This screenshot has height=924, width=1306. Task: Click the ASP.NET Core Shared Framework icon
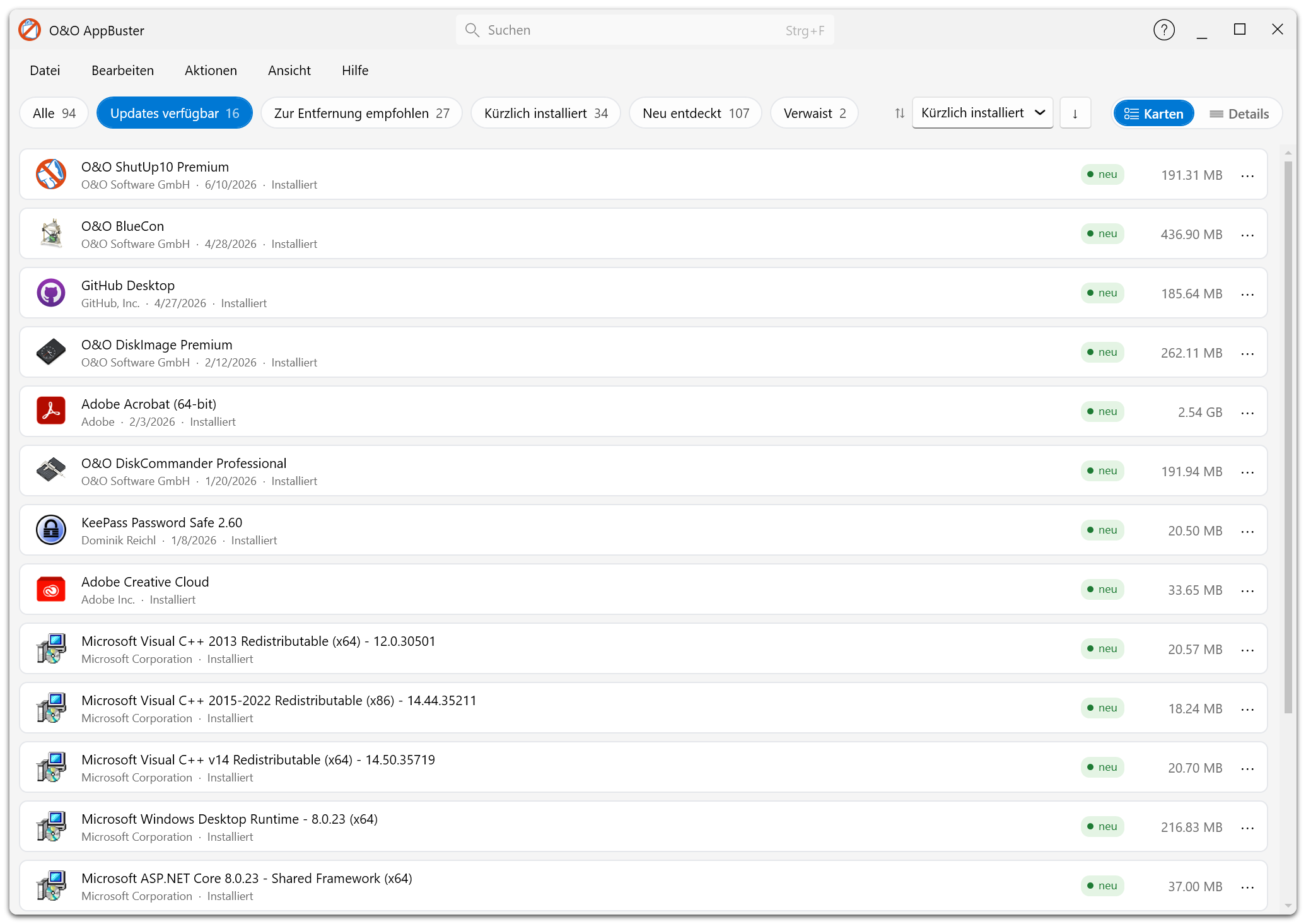51,886
